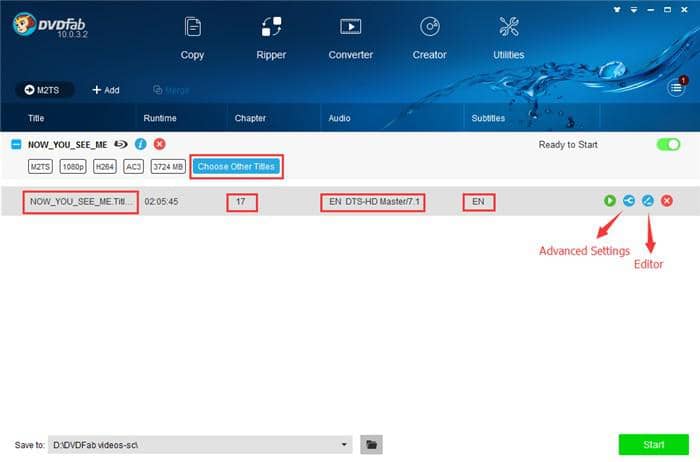Screen dimensions: 700x462
Task: Open the task queue list icon
Action: (676, 87)
